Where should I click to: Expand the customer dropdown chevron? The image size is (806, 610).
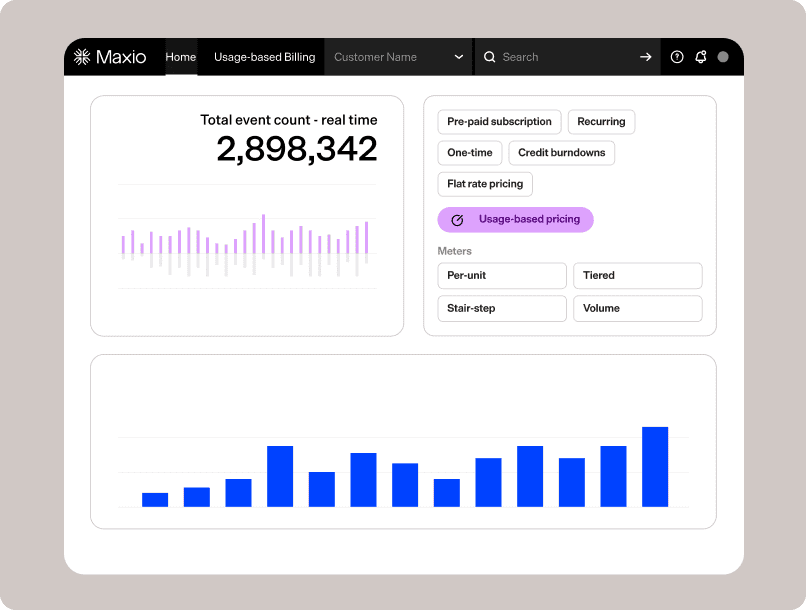(x=459, y=57)
